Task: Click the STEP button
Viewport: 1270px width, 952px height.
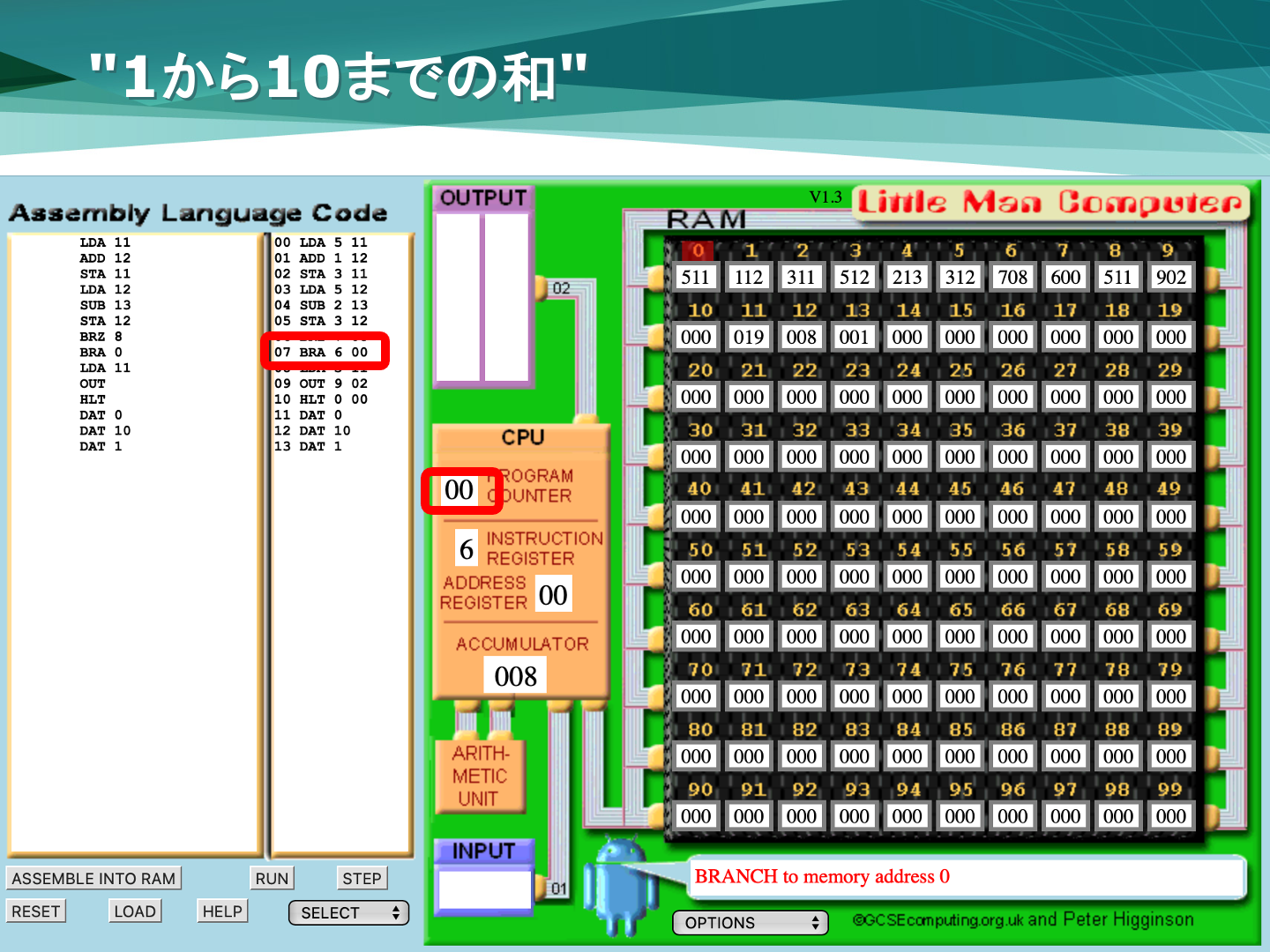Action: pos(362,879)
